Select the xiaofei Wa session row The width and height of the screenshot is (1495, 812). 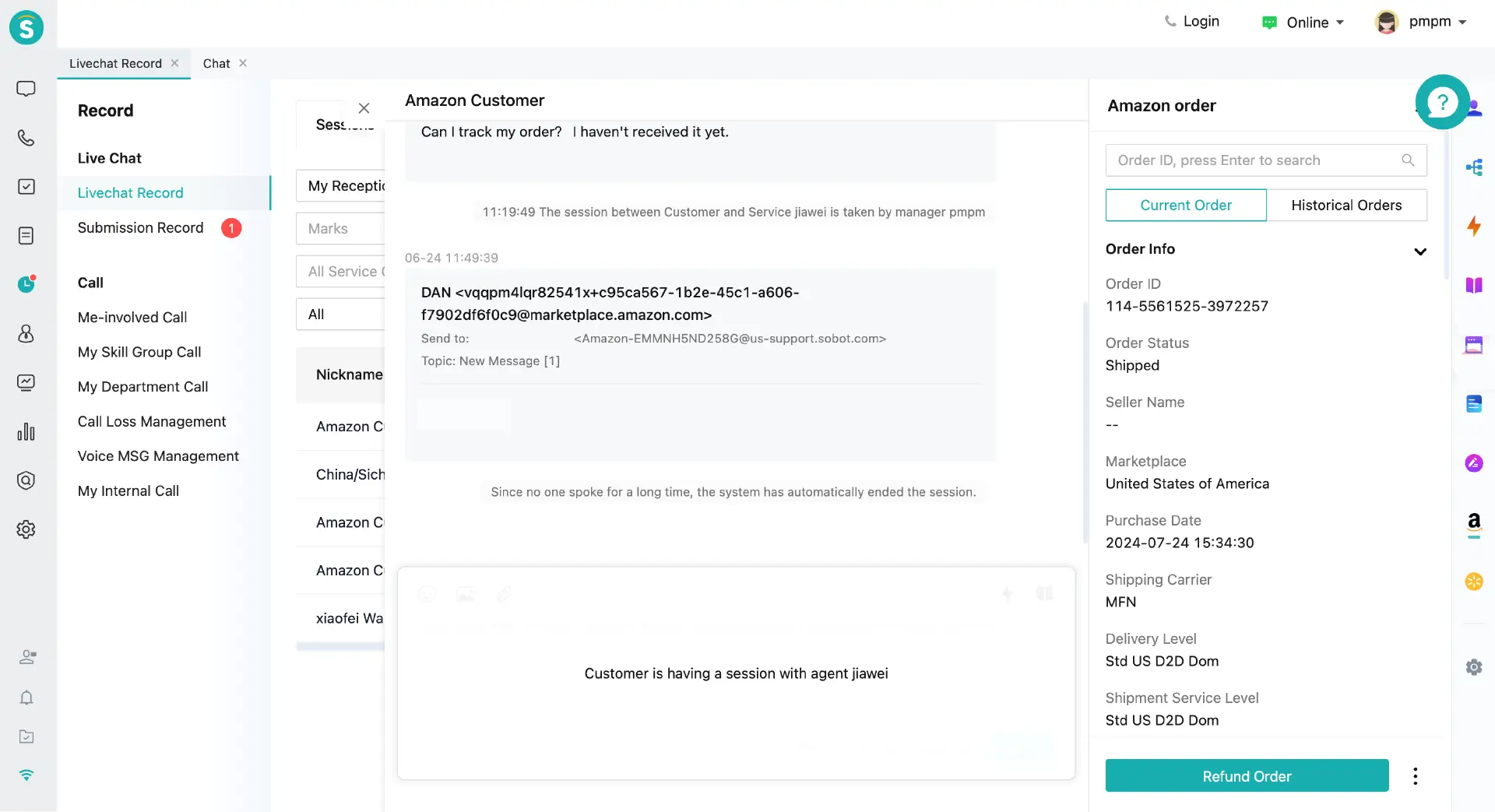coord(340,619)
